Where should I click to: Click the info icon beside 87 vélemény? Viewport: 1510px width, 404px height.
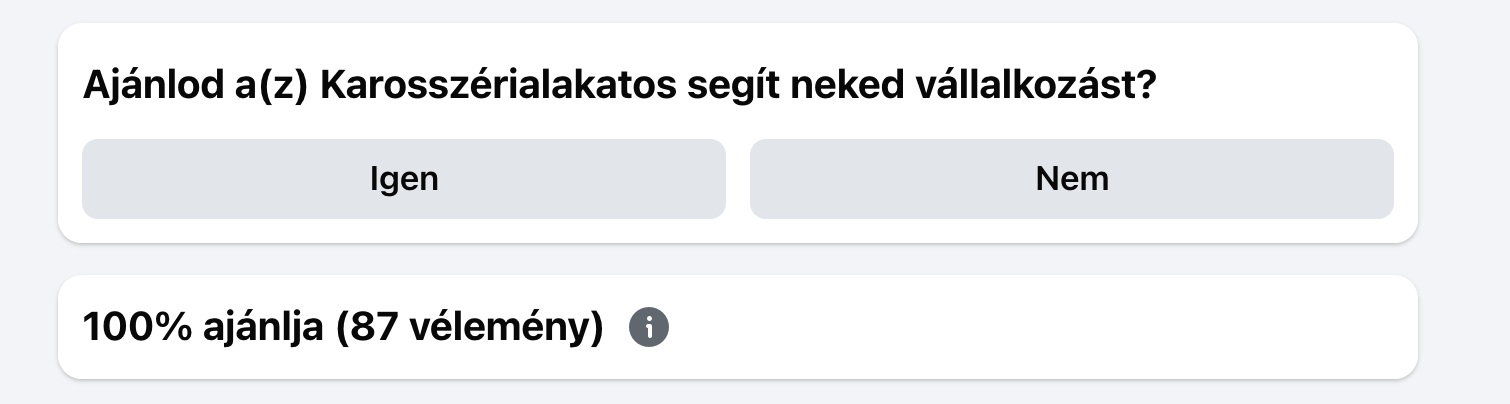coord(649,328)
